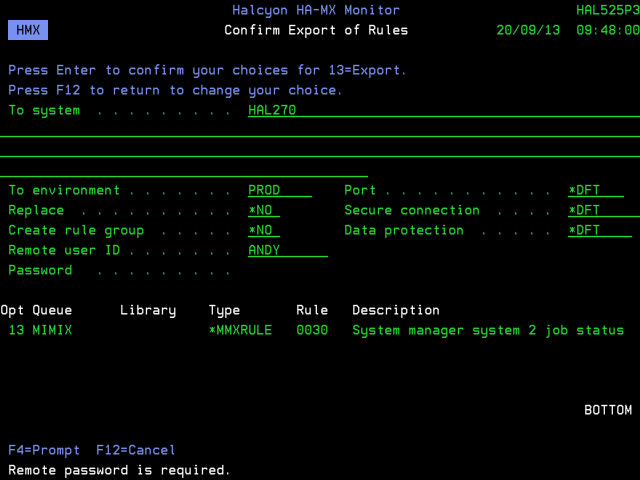Click the Data protection *DFT field

(x=600, y=230)
